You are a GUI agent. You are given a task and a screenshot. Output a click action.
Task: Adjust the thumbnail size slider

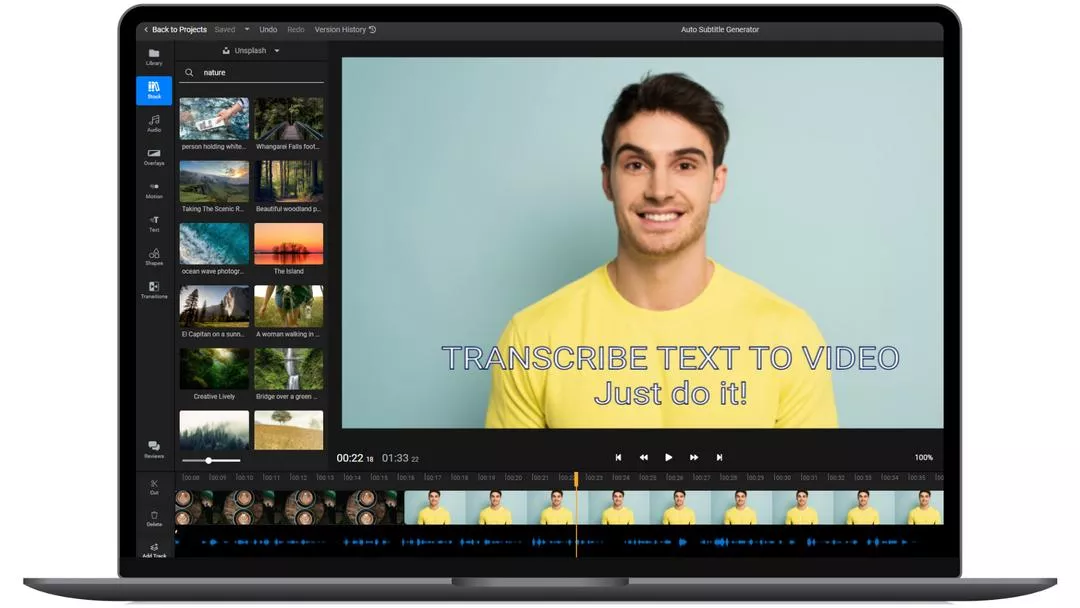[208, 461]
